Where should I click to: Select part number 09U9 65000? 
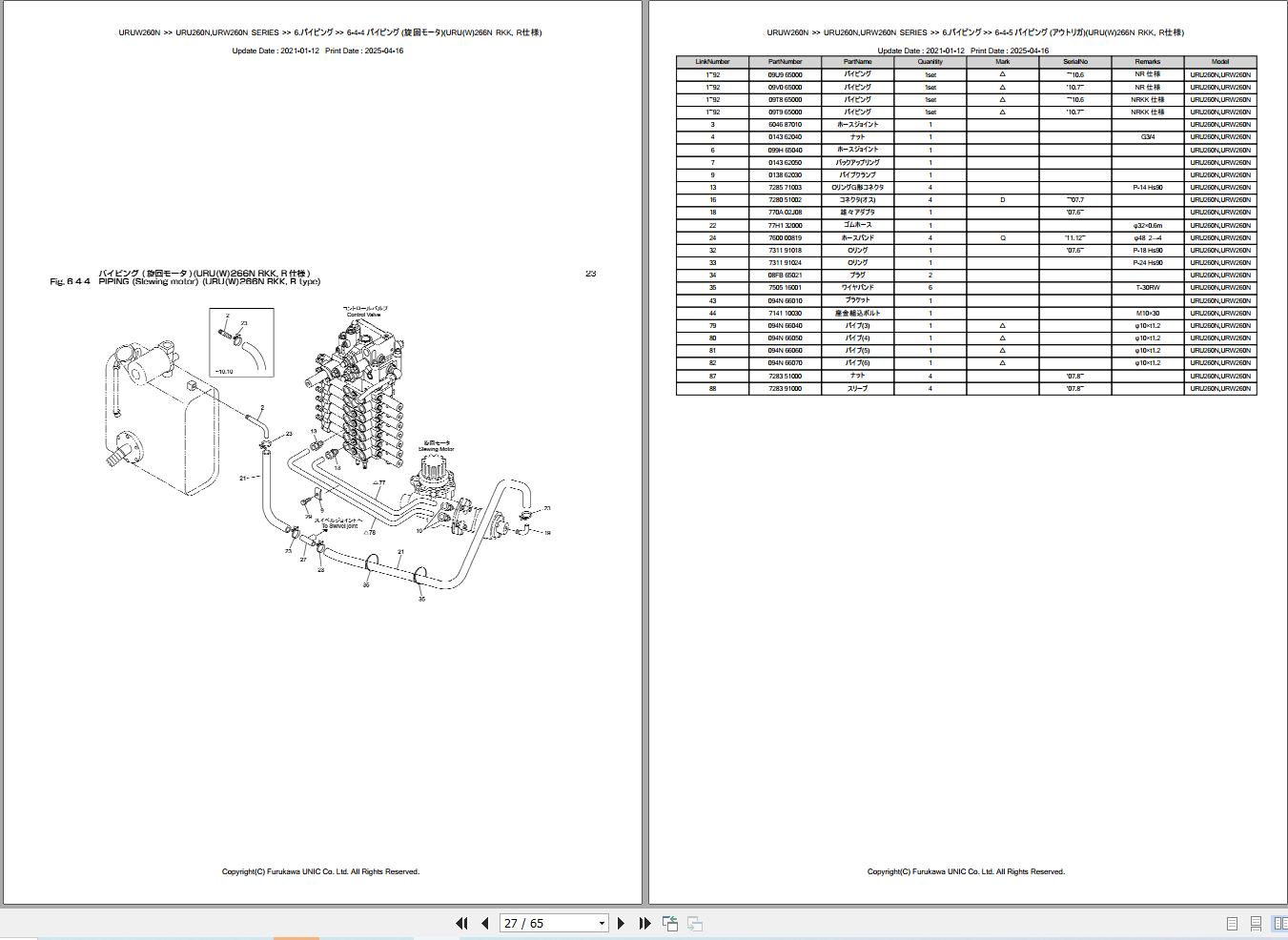click(785, 74)
